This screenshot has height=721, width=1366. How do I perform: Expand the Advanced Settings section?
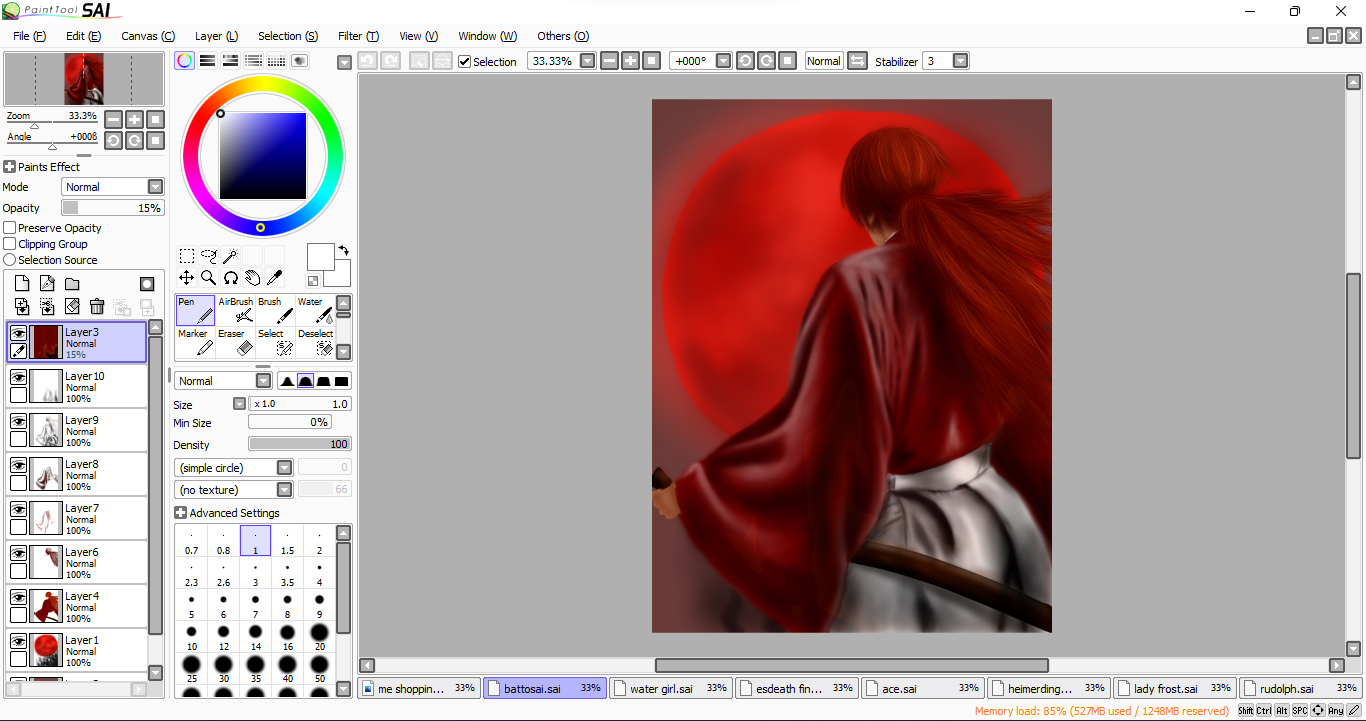tap(181, 513)
